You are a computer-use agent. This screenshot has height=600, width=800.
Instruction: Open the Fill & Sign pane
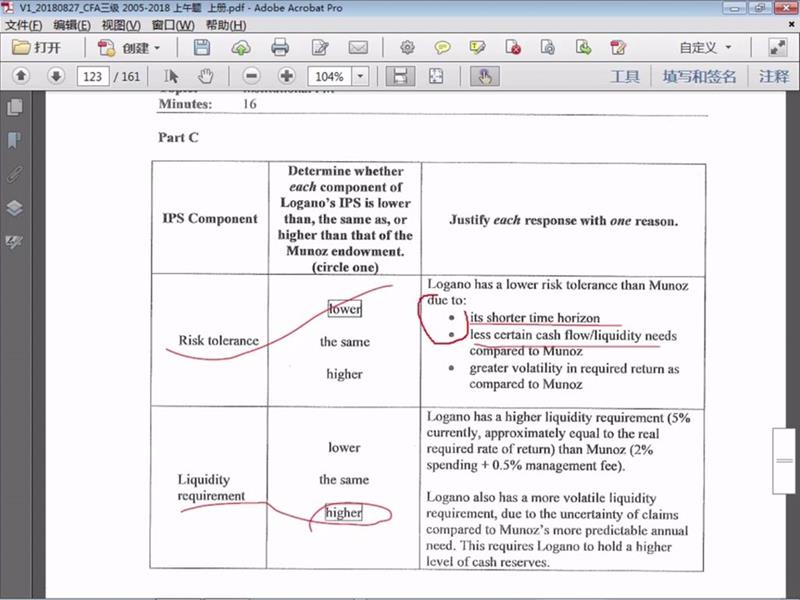[699, 77]
